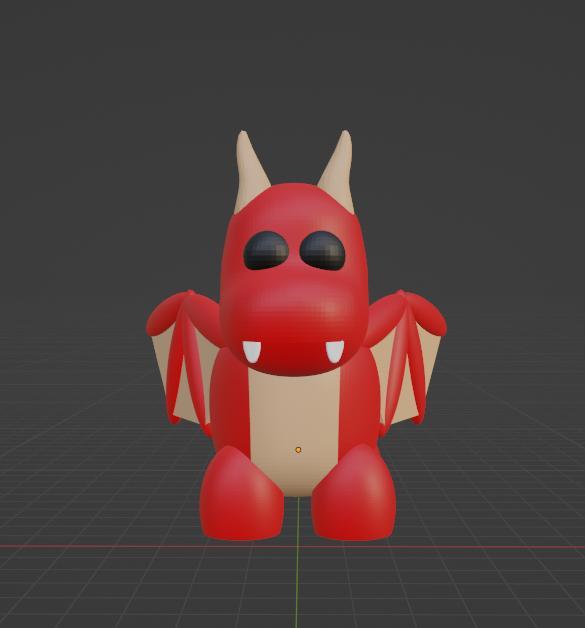Image resolution: width=585 pixels, height=628 pixels.
Task: Click the dragon's black eye on screen's right
Action: 322,251
